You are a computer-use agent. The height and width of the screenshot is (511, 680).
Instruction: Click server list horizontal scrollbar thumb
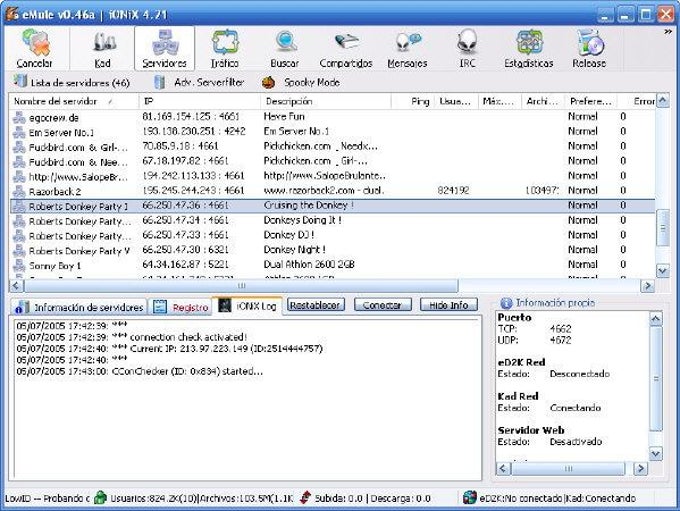click(241, 286)
